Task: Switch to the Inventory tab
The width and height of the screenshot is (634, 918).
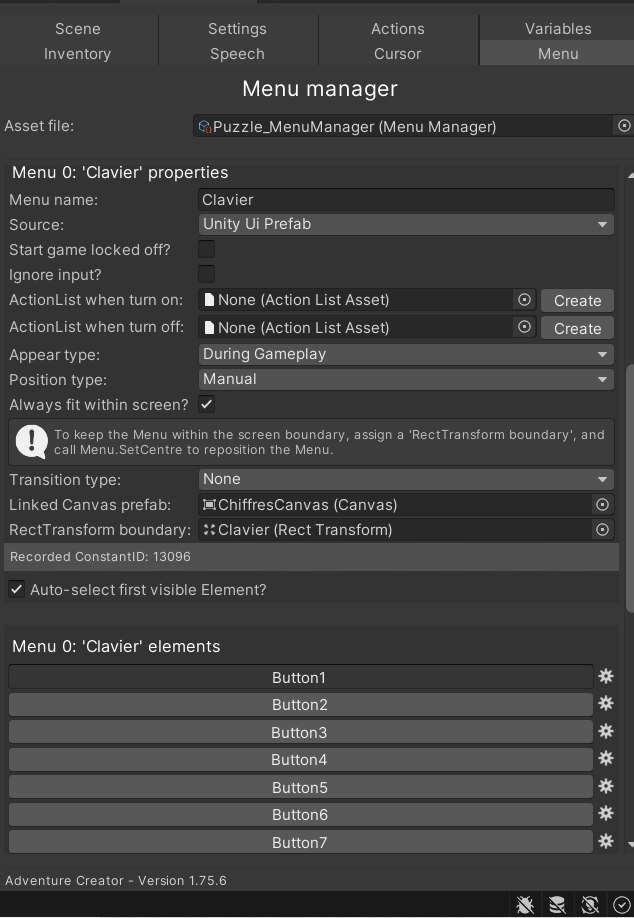Action: [77, 54]
